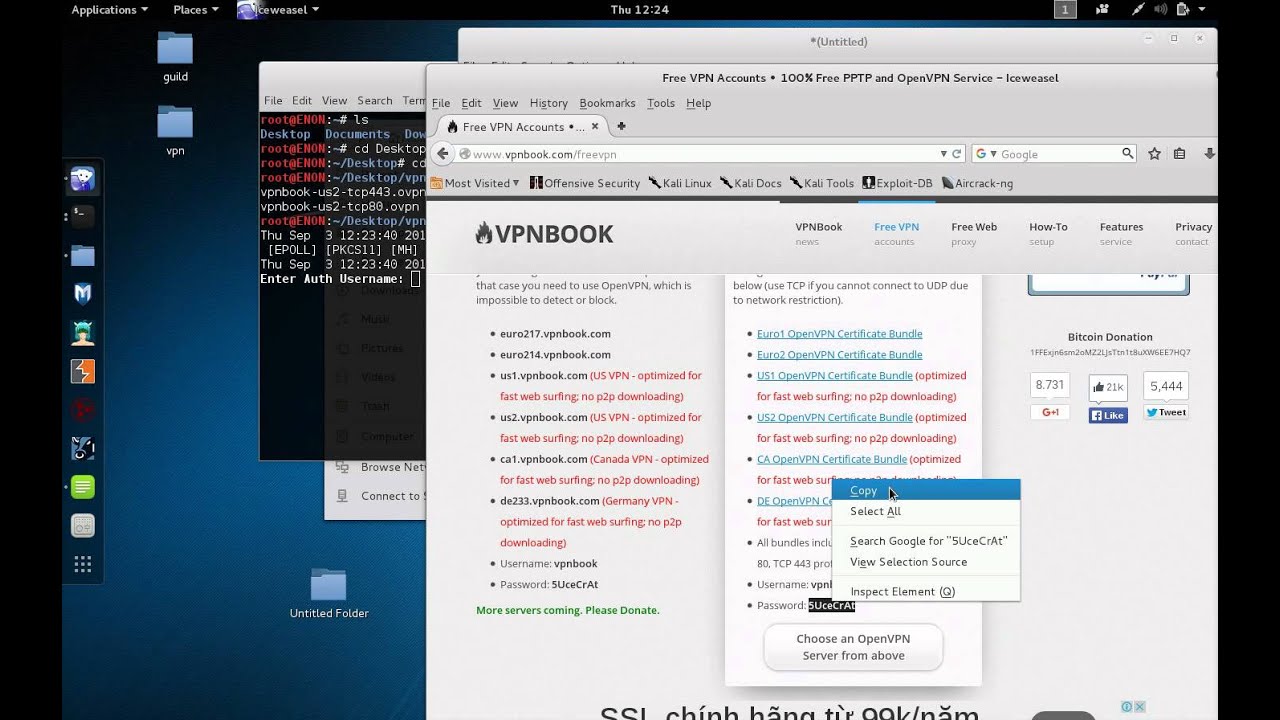Open Iceweasel from the dock

83,179
